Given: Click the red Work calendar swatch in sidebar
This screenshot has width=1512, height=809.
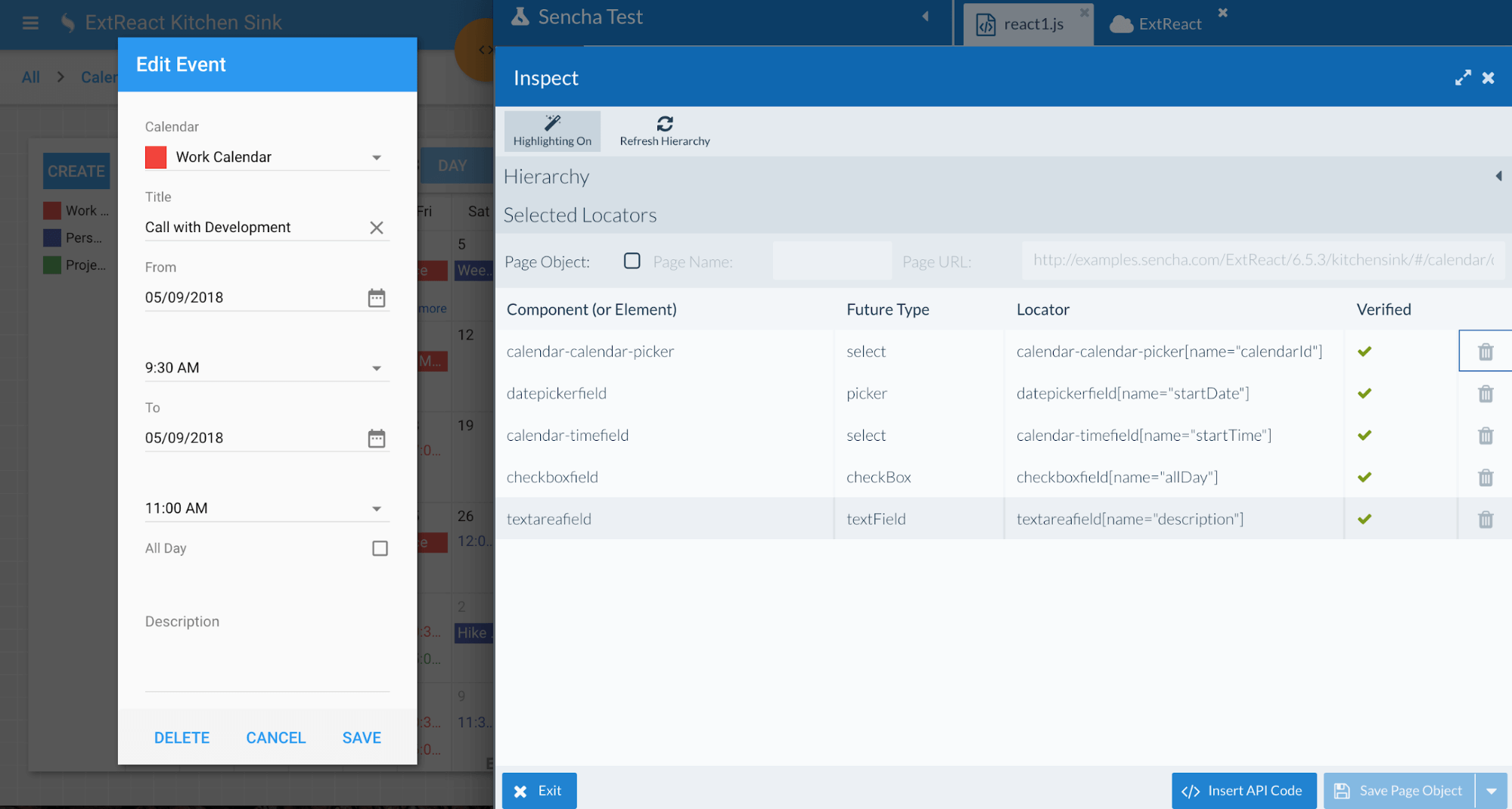Looking at the screenshot, I should (52, 211).
